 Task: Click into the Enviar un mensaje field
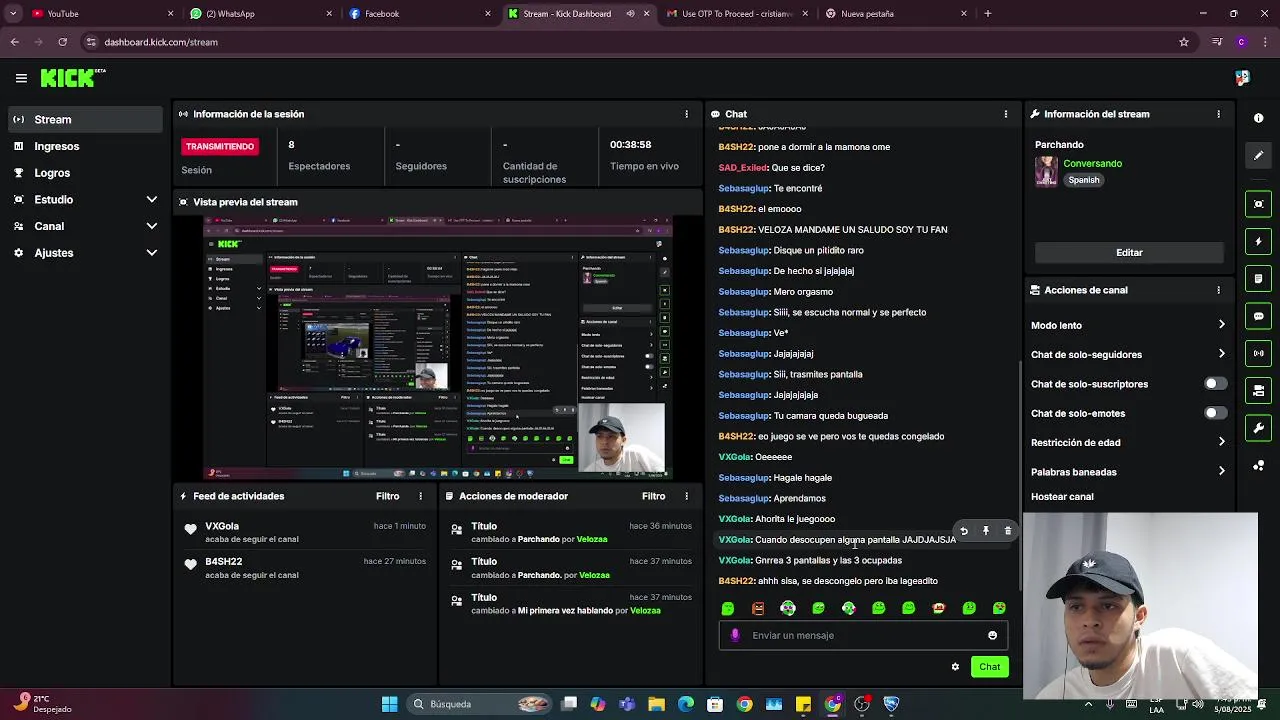click(863, 635)
